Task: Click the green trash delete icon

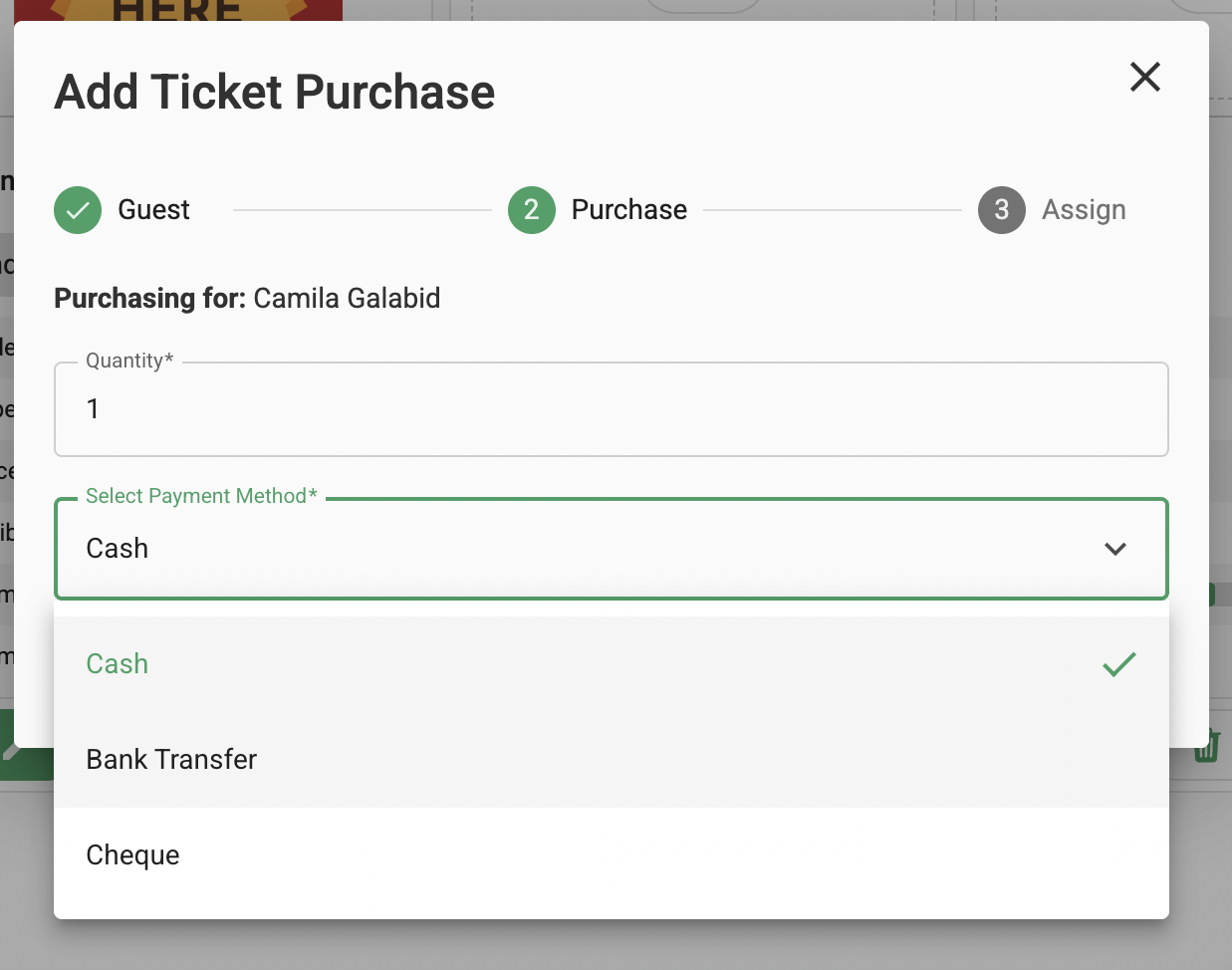Action: click(x=1207, y=744)
